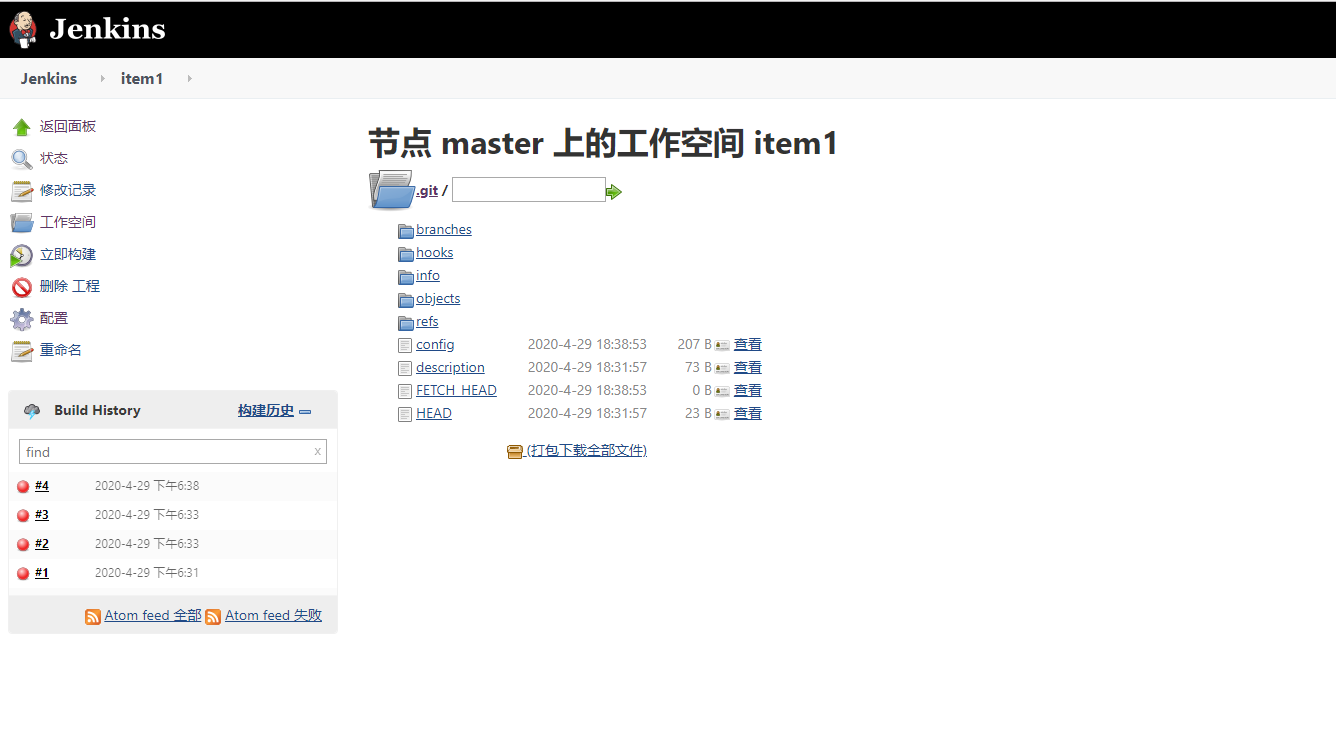Click folder icon beside branches
1336x733 pixels.
click(405, 231)
